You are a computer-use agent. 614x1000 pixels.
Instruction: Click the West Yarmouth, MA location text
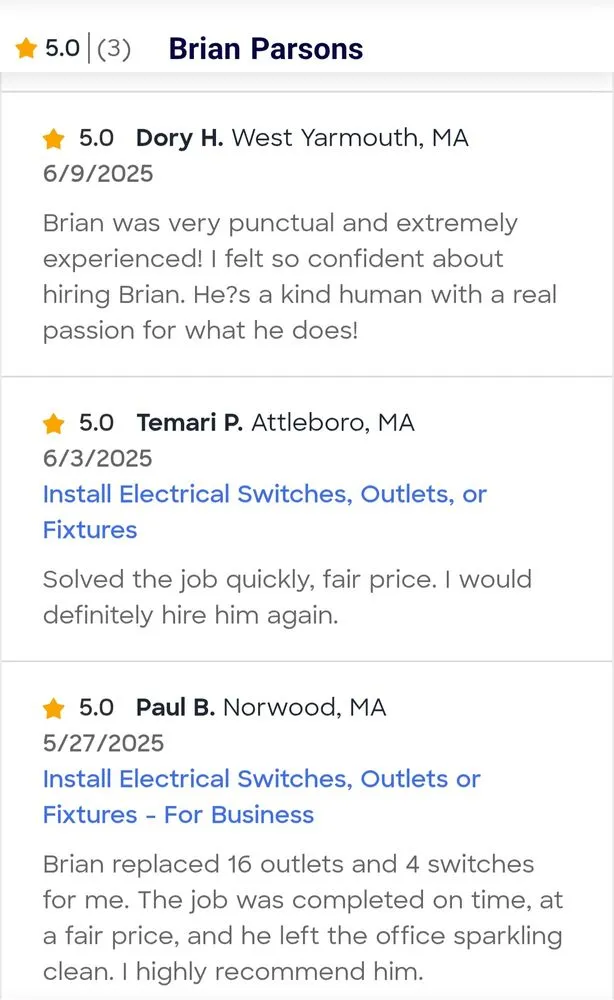coord(351,138)
